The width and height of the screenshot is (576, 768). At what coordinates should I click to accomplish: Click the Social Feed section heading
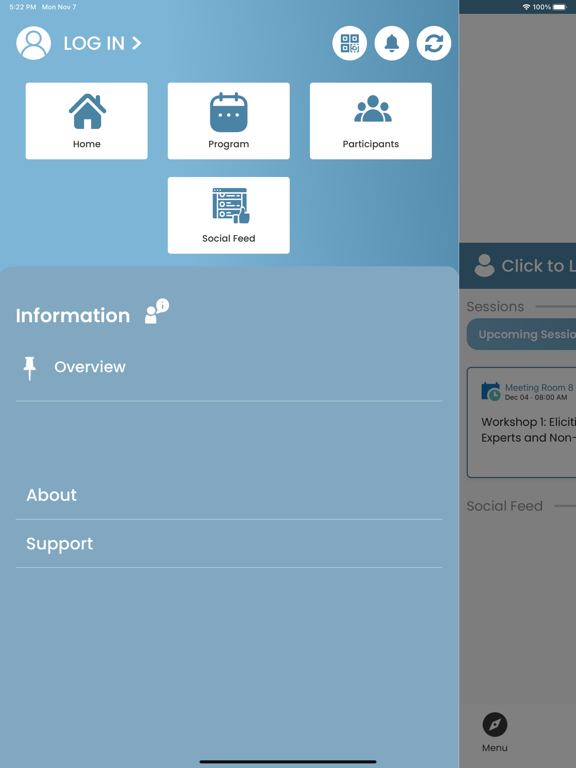click(x=504, y=506)
